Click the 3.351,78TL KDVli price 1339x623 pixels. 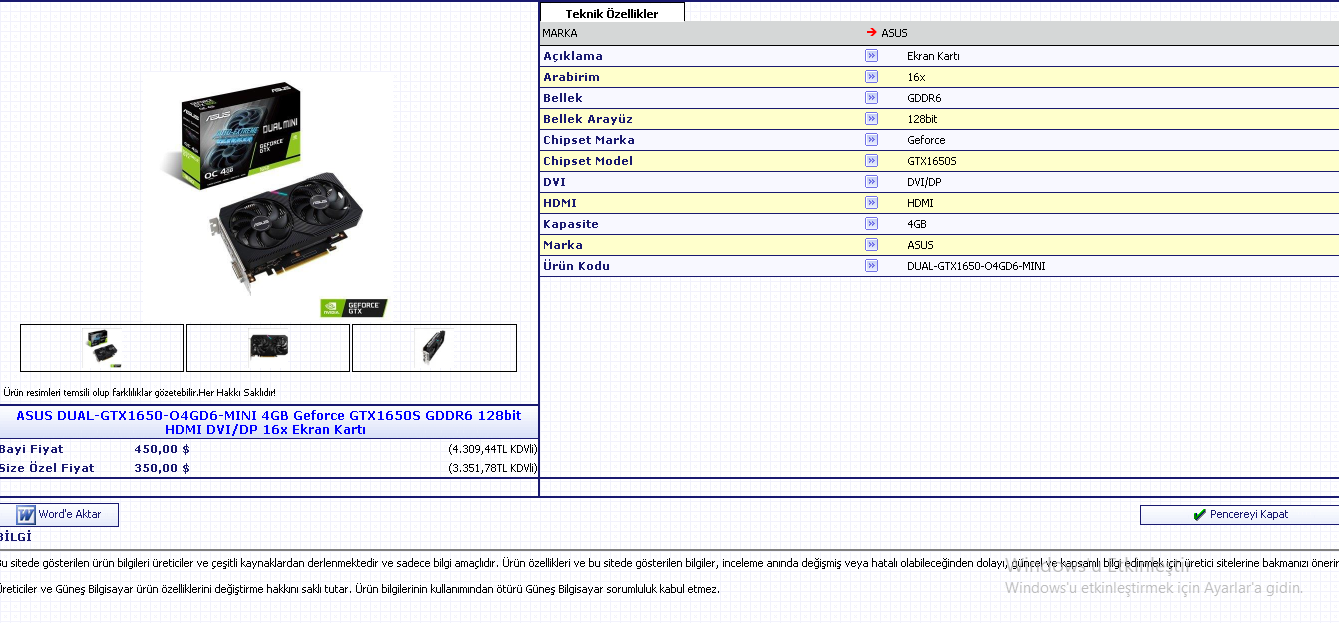pos(492,468)
